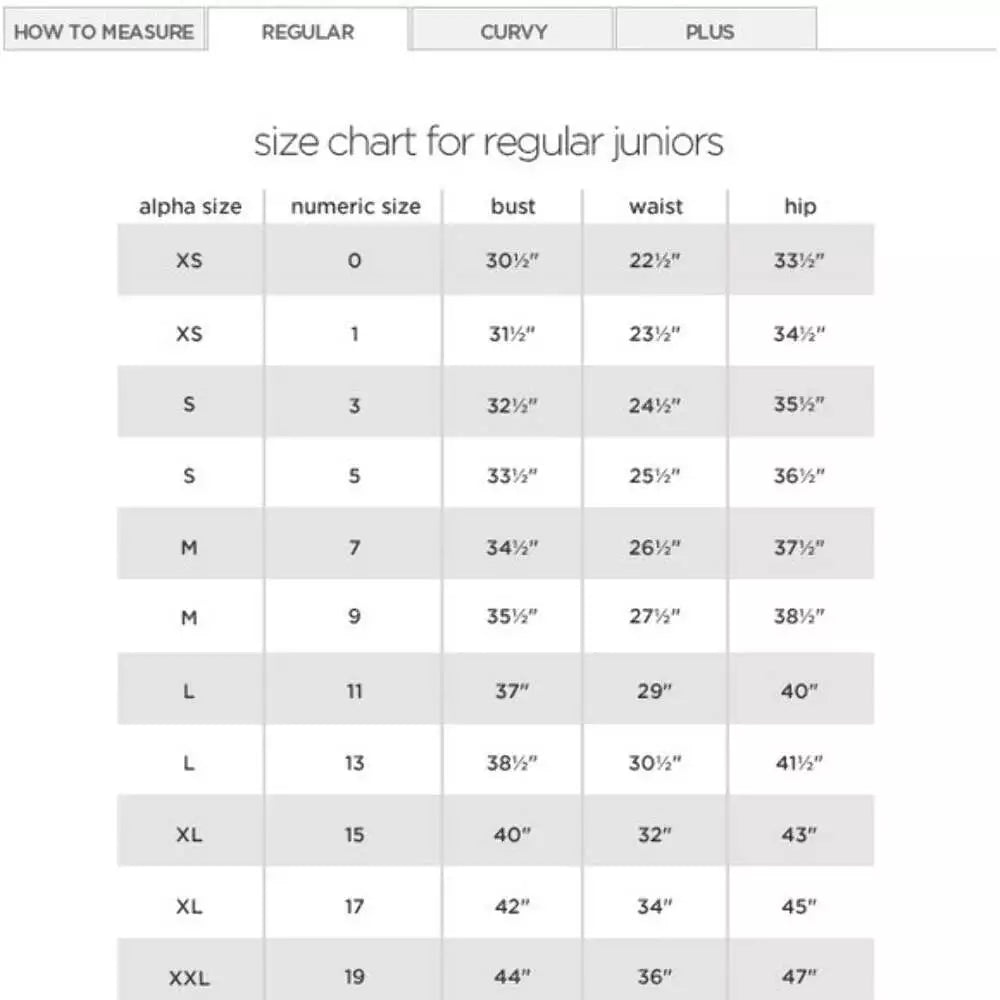Click the 42" bust value
Viewport: 1000px width, 1000px height.
512,906
